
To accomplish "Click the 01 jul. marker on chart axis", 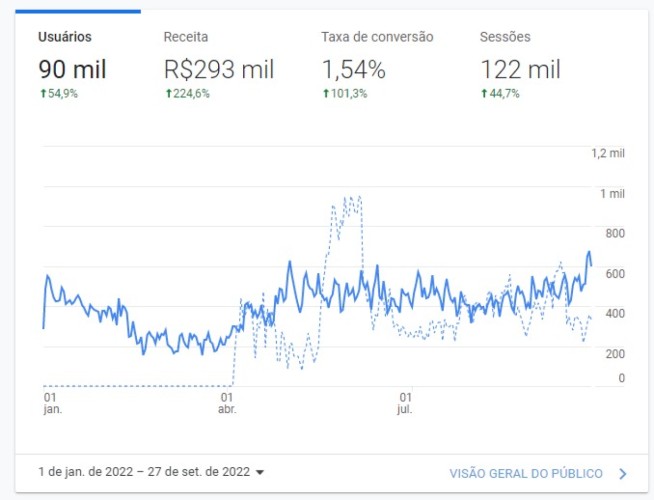I will click(x=405, y=403).
